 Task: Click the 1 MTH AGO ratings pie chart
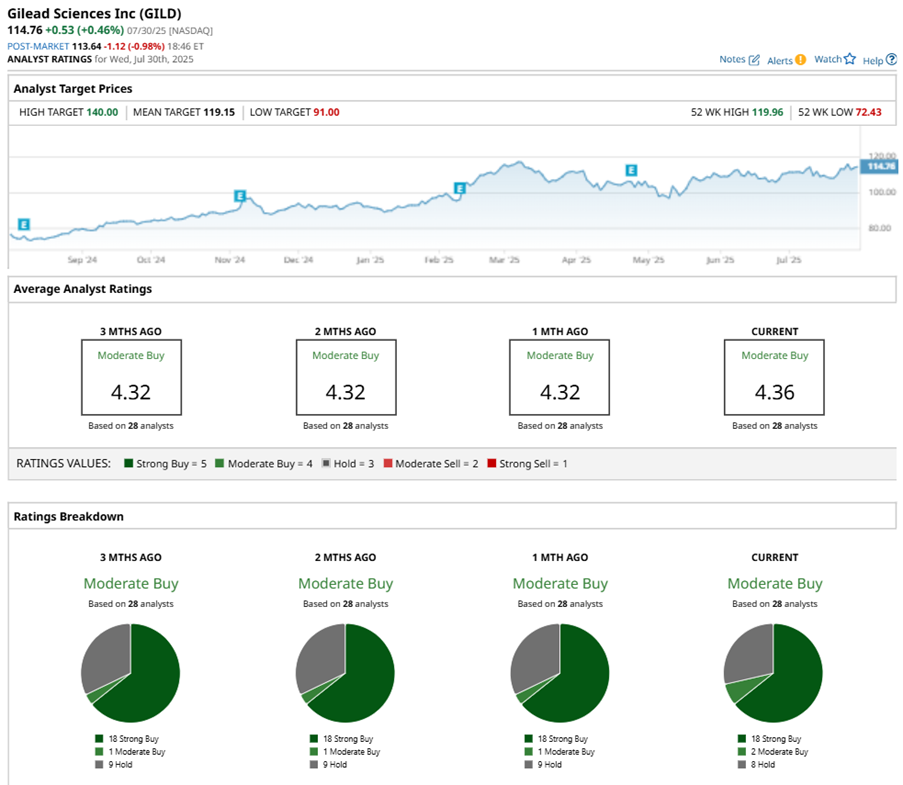[x=560, y=673]
